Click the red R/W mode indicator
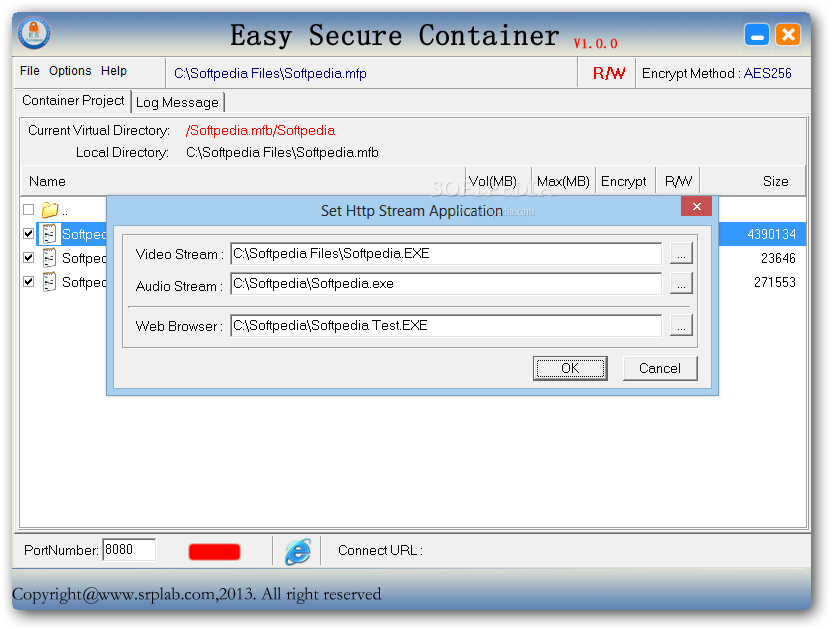831x630 pixels. [x=608, y=73]
